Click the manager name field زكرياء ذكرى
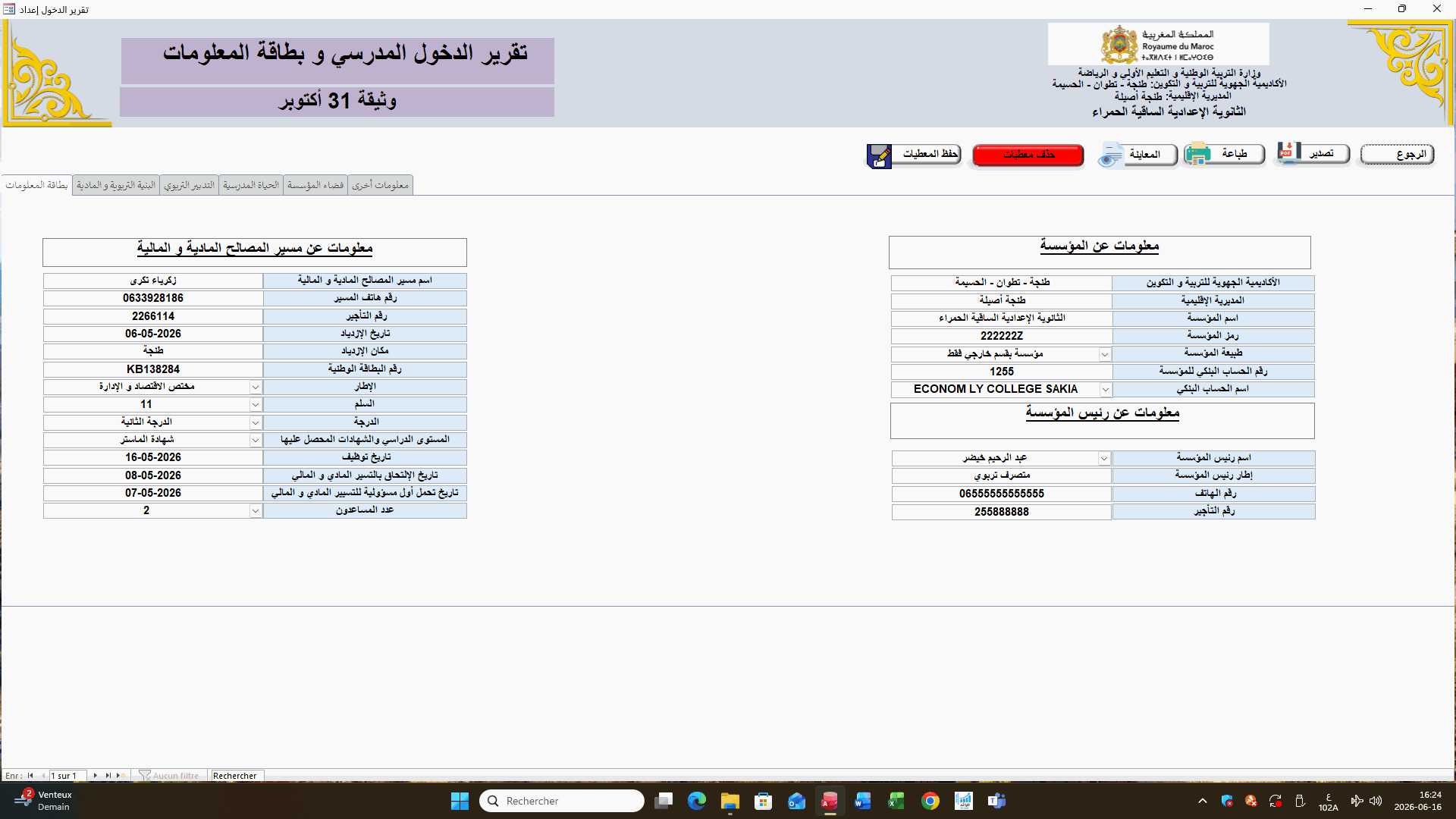1456x819 pixels. click(x=153, y=281)
